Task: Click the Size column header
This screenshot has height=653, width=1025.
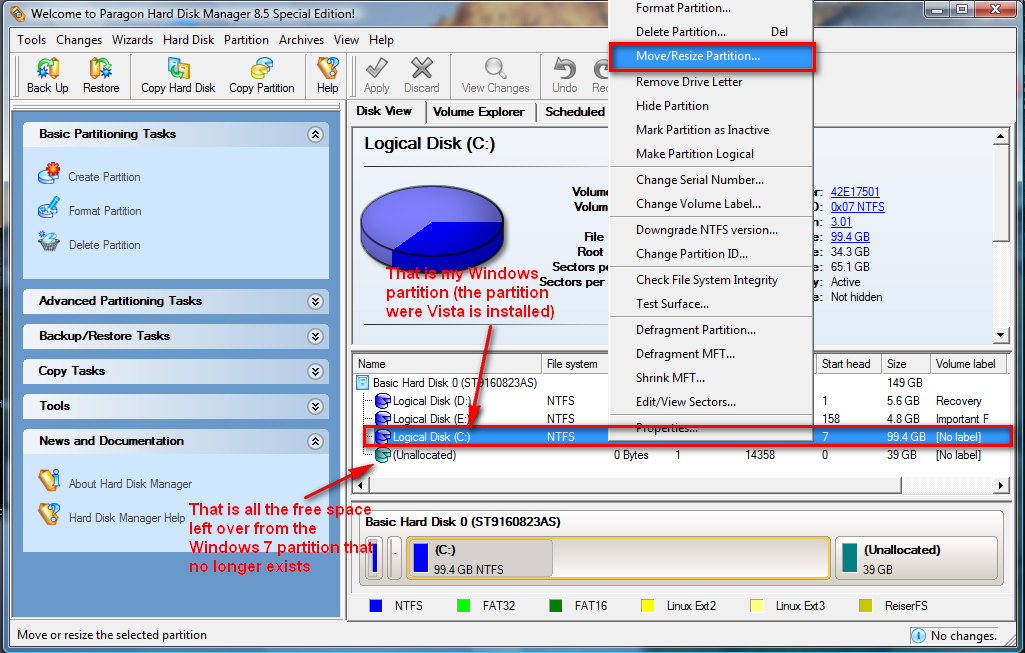Action: [905, 364]
